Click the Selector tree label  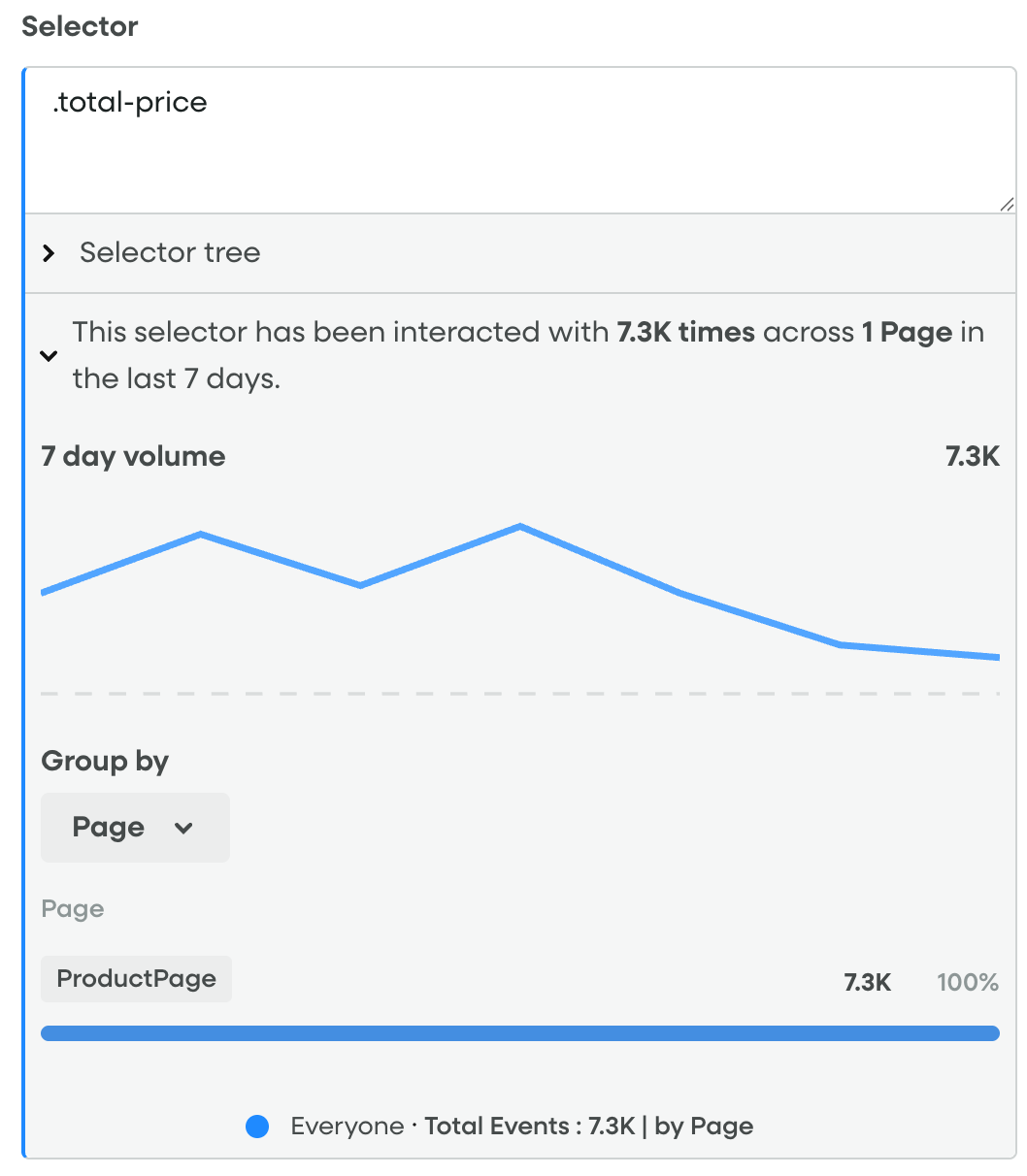point(170,253)
